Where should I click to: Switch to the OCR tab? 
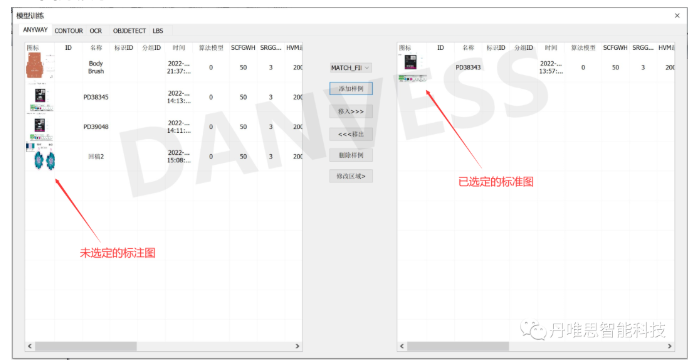(x=96, y=31)
